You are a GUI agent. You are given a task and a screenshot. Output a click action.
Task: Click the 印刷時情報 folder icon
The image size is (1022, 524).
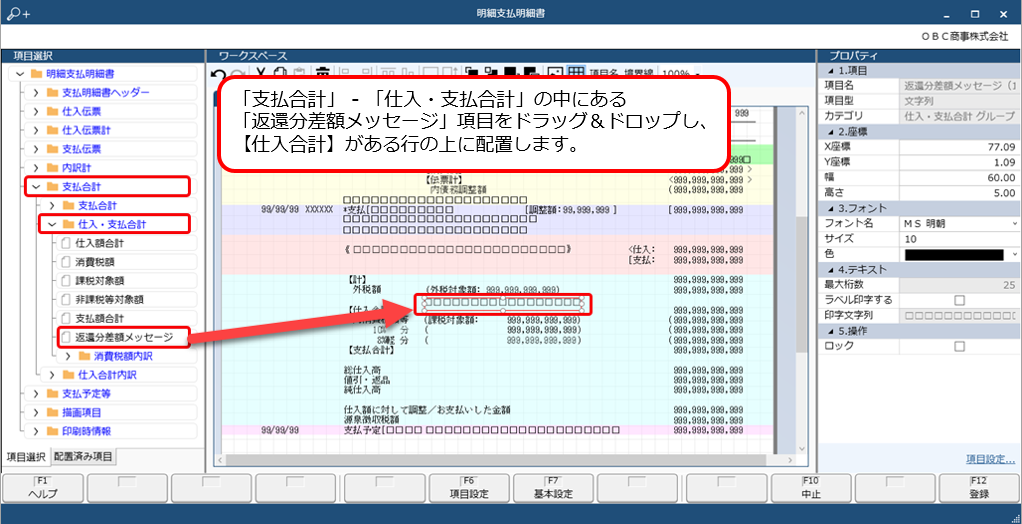pos(52,431)
